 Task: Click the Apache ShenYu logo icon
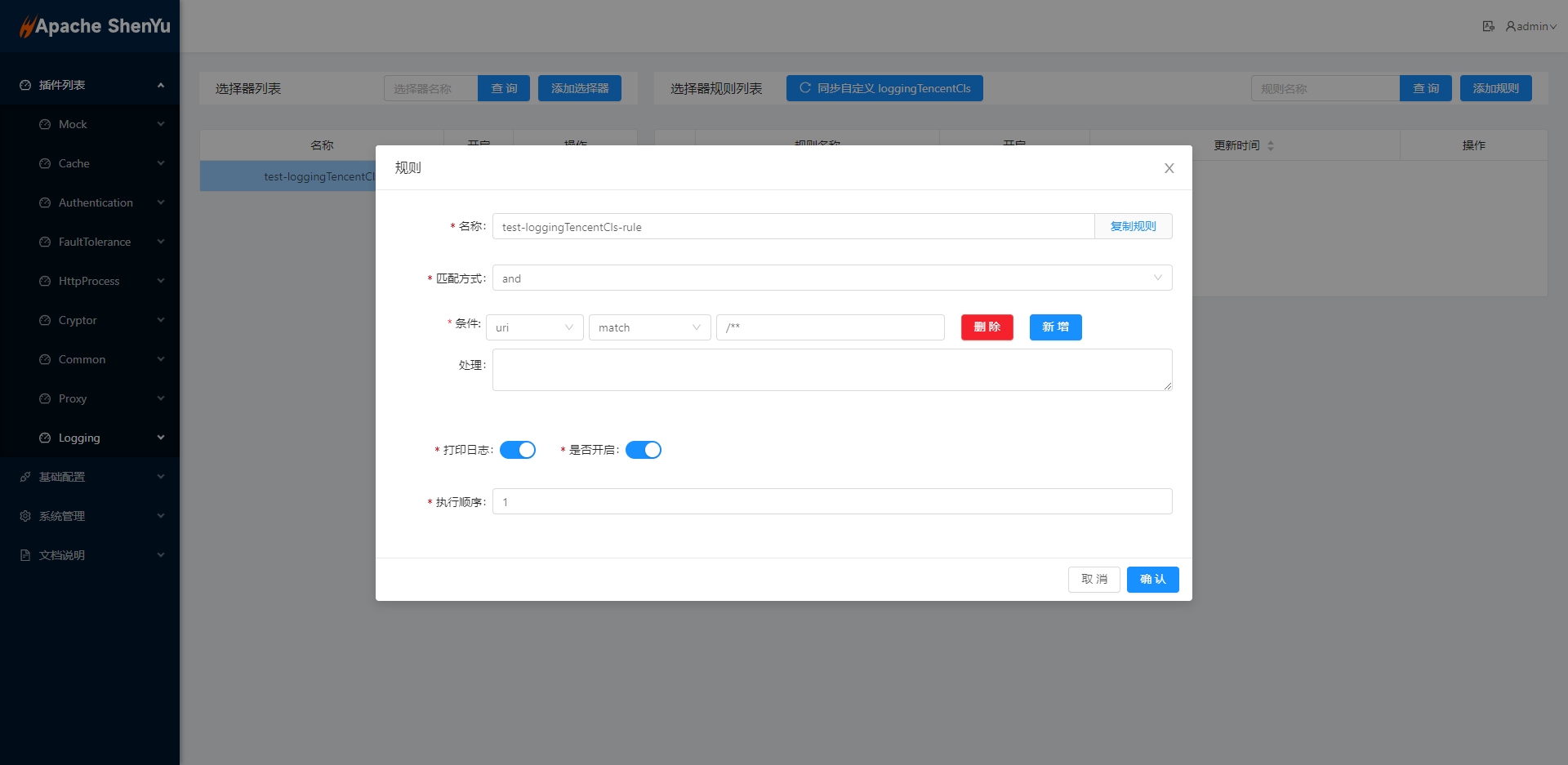coord(27,26)
